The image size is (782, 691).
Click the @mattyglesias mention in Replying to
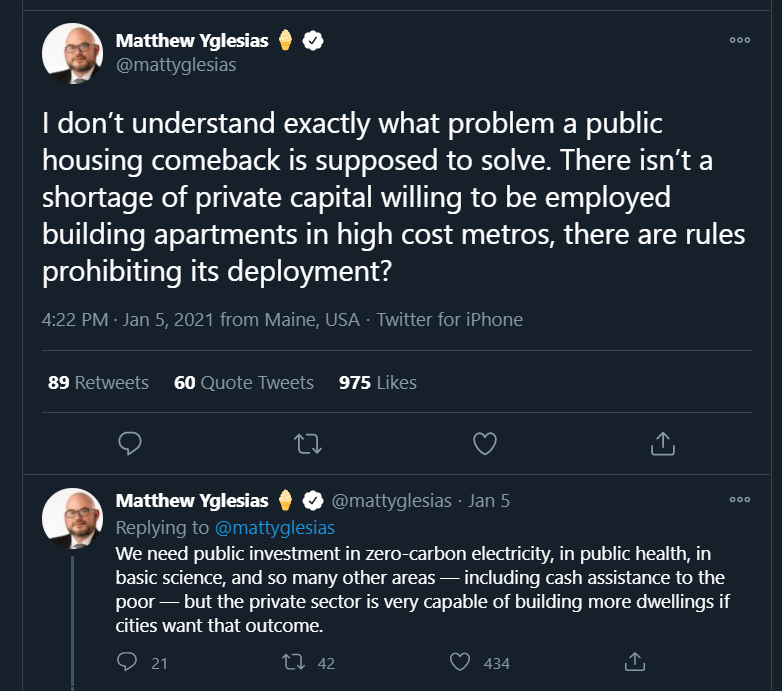[274, 527]
